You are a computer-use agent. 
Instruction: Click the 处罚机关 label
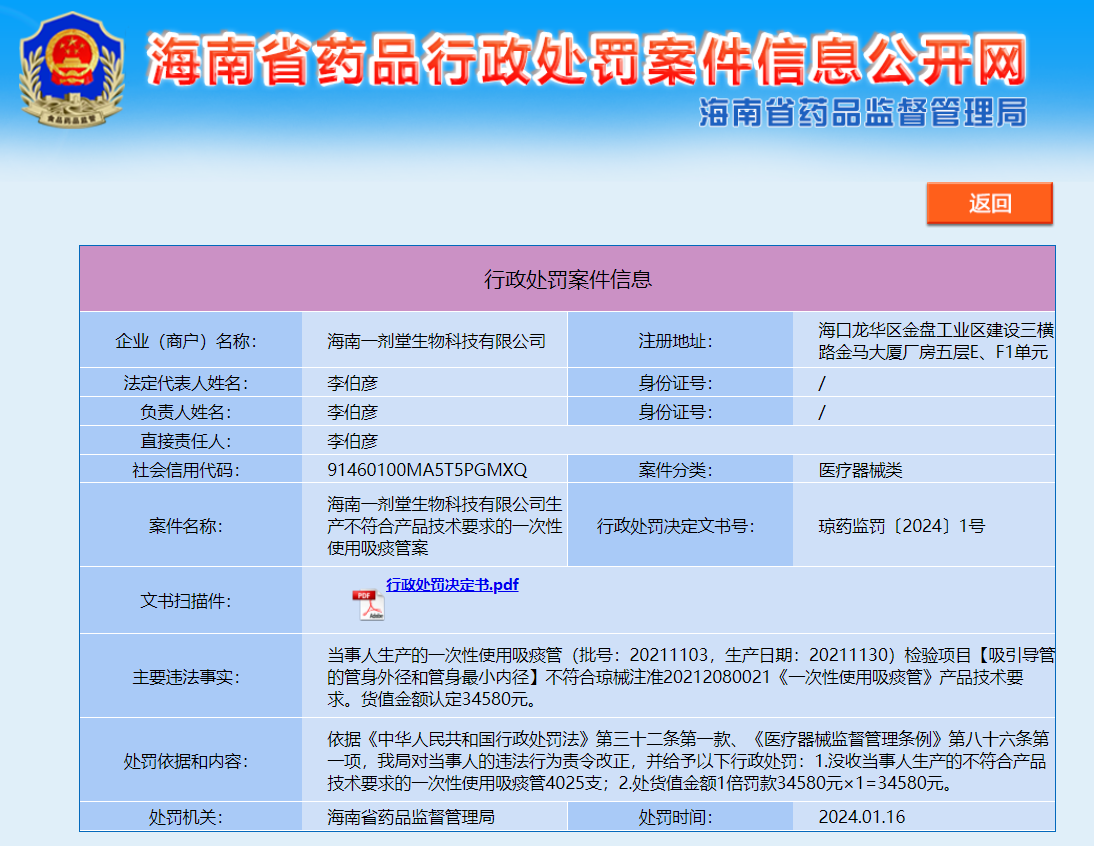pyautogui.click(x=186, y=817)
